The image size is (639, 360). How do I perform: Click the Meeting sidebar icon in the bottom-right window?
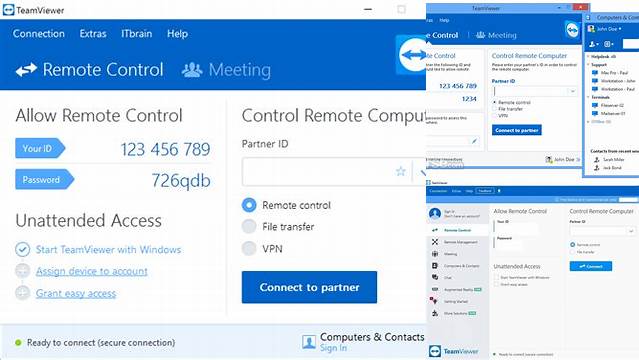[435, 254]
